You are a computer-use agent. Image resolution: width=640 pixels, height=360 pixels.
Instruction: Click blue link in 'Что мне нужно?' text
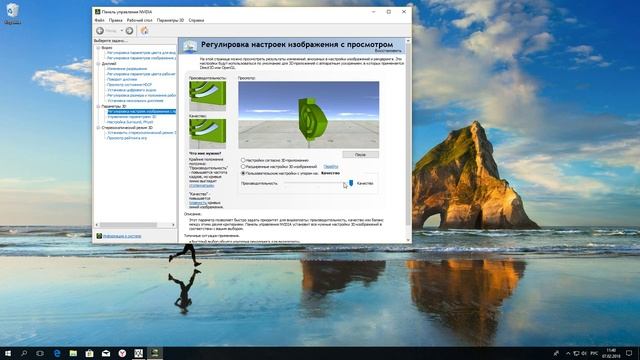tap(202, 186)
